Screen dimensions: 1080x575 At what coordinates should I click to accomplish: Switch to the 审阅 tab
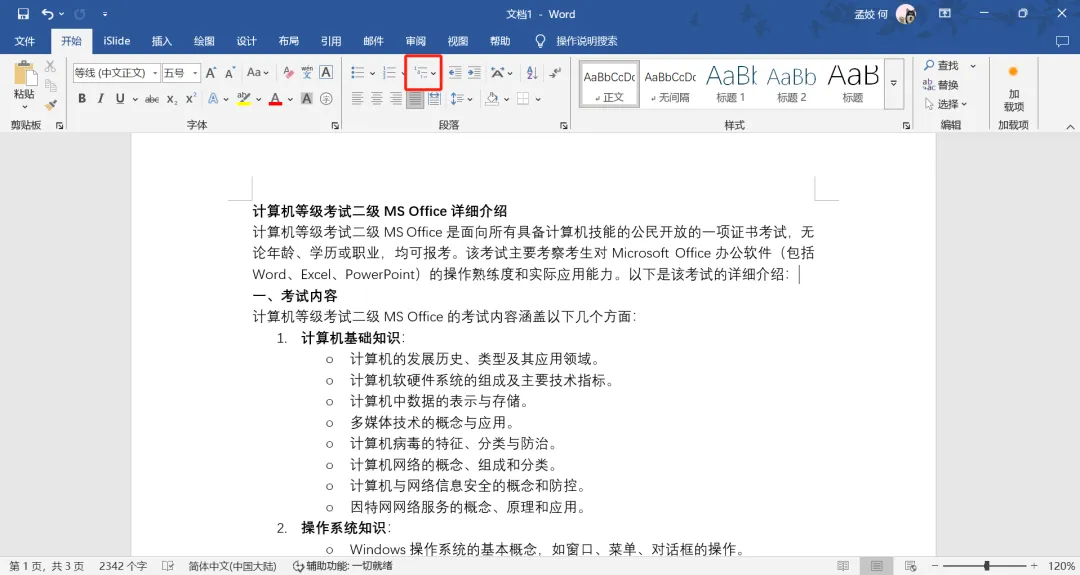pos(415,41)
